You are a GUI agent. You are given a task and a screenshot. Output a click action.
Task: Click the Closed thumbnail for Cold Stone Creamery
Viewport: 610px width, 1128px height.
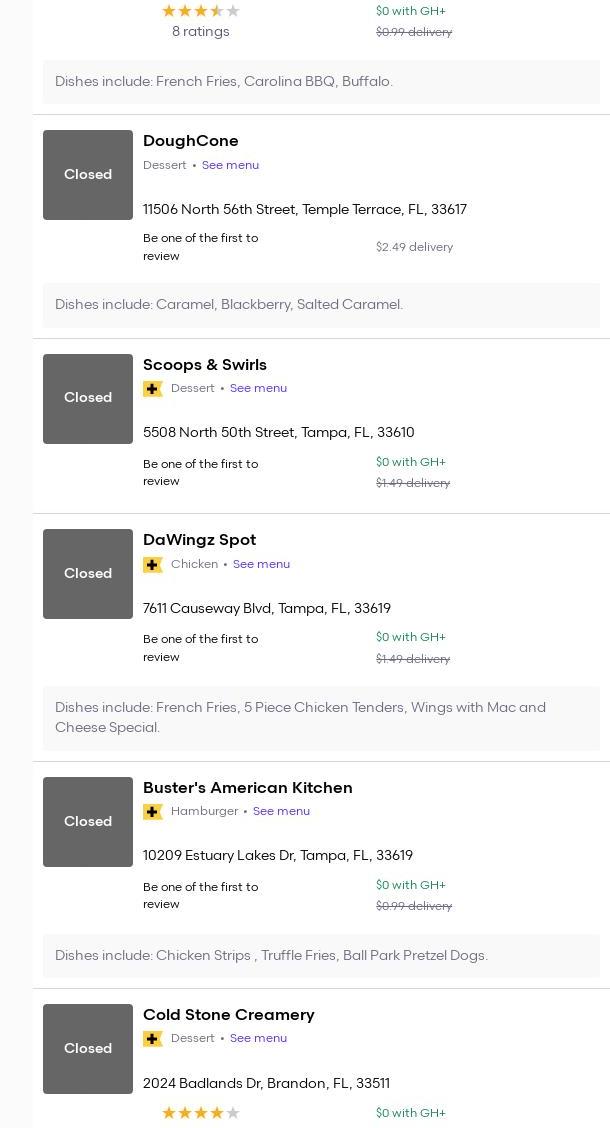pyautogui.click(x=88, y=1049)
